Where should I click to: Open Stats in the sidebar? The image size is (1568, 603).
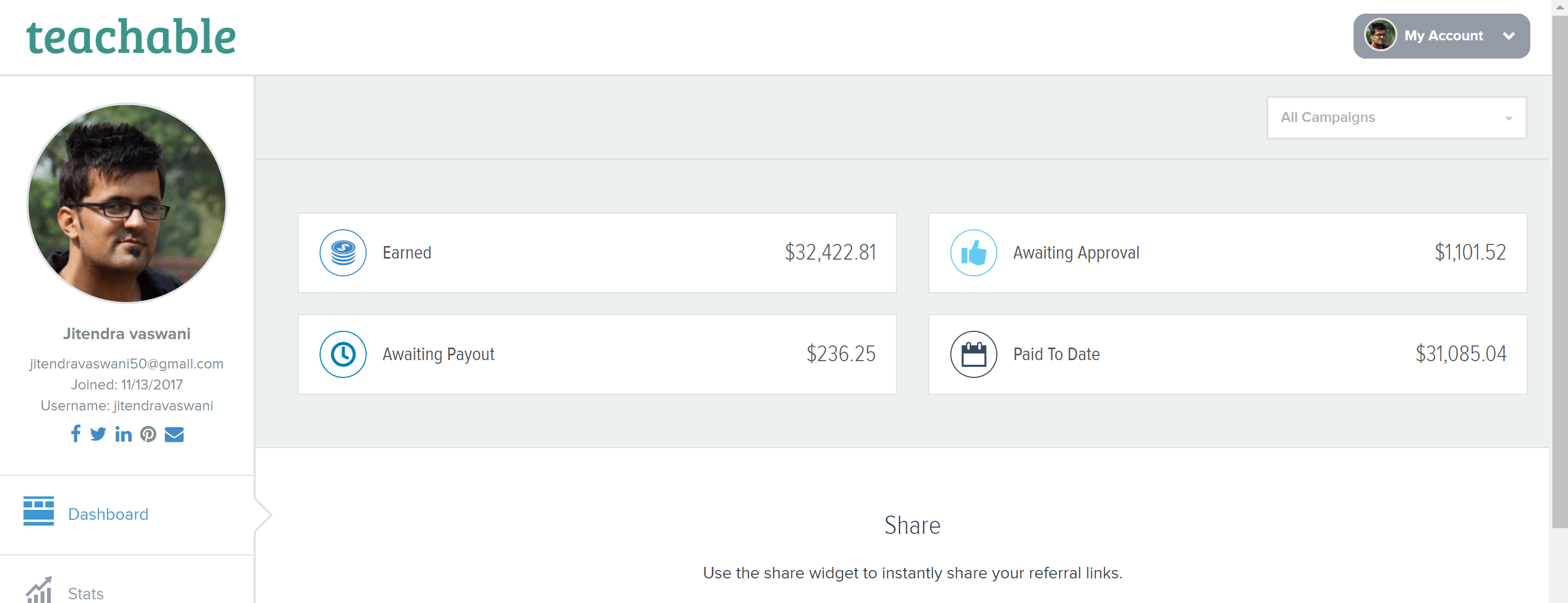[x=86, y=593]
